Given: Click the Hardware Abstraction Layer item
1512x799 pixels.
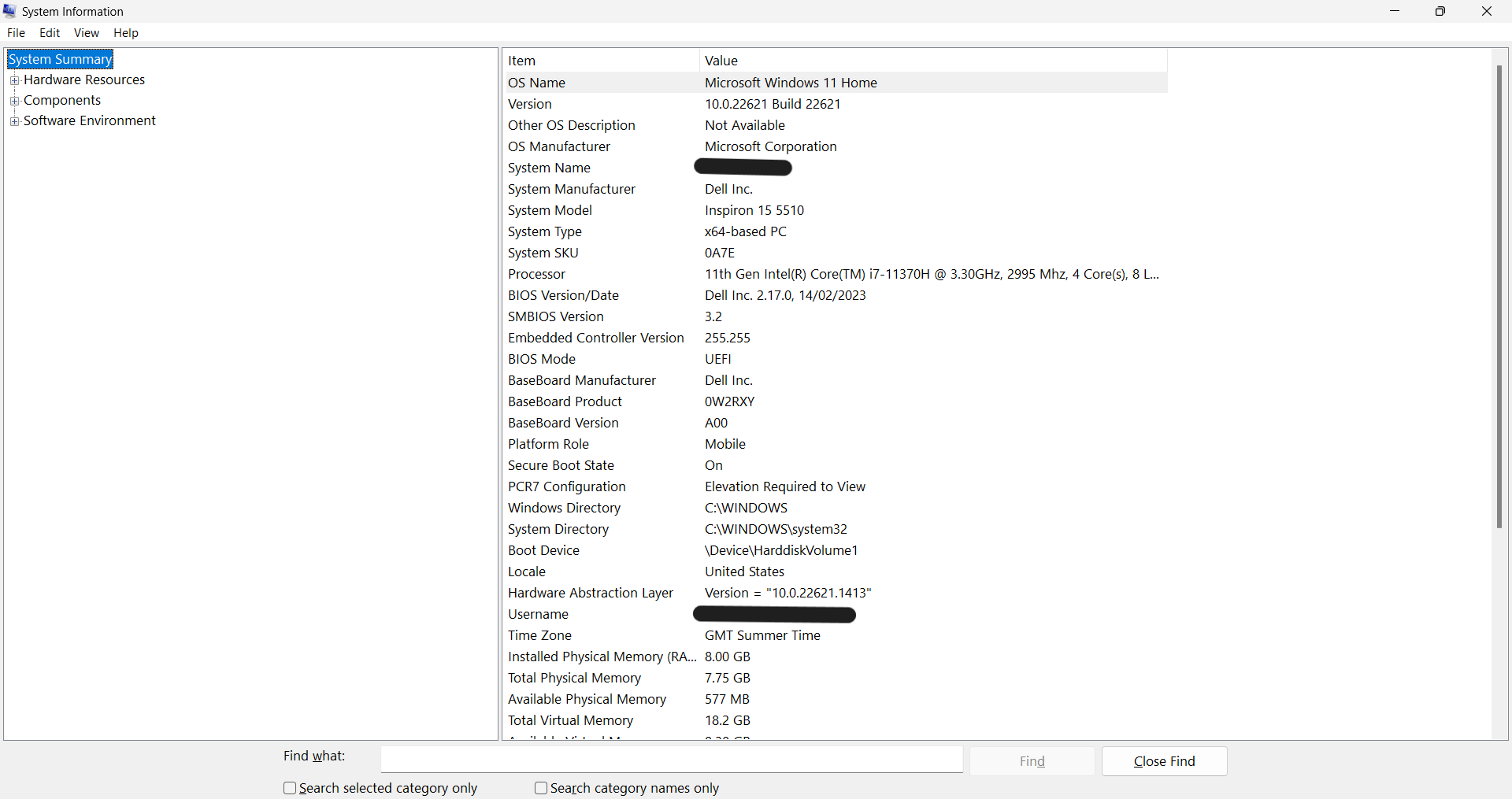Looking at the screenshot, I should coord(591,593).
